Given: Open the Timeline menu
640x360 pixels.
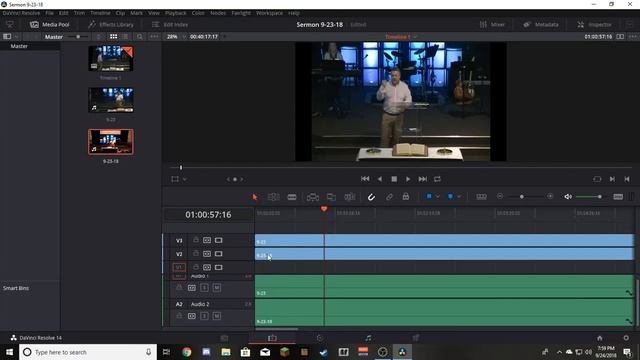Looking at the screenshot, I should point(100,13).
